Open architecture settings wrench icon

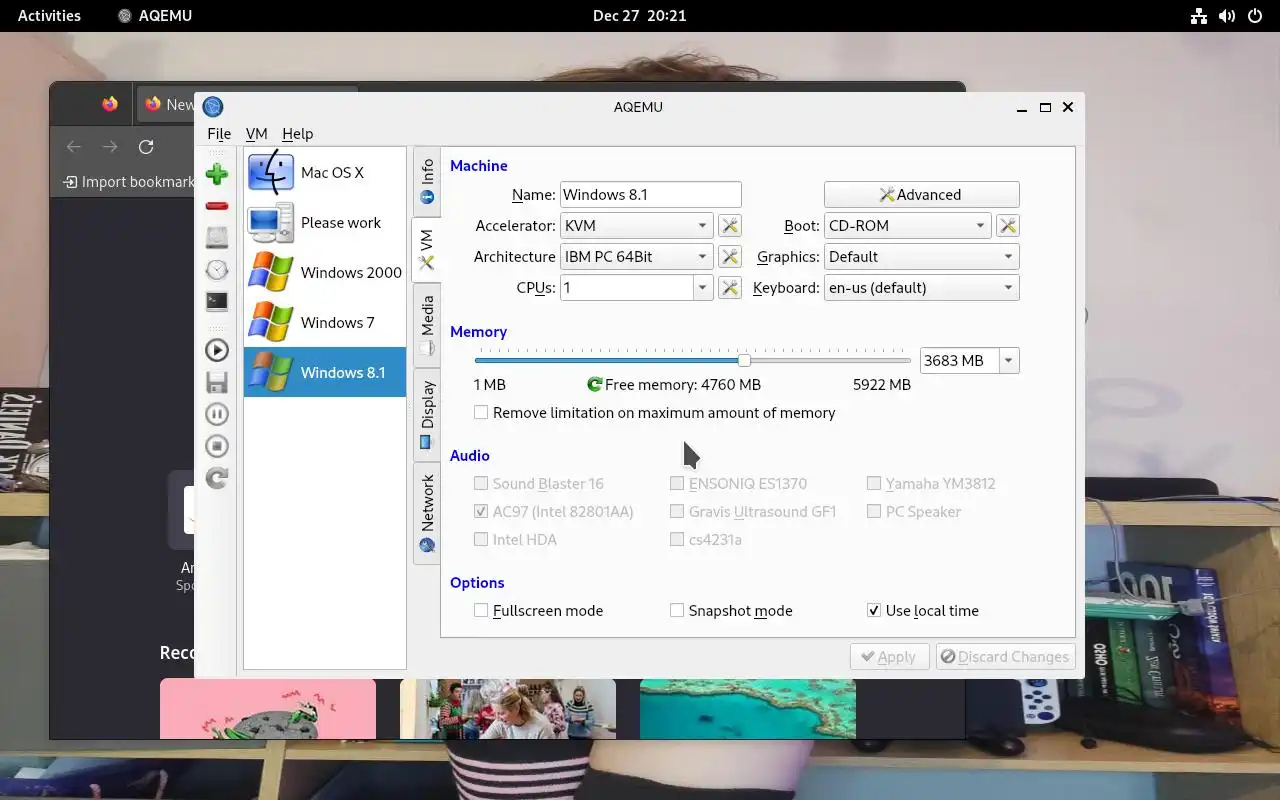click(x=730, y=257)
